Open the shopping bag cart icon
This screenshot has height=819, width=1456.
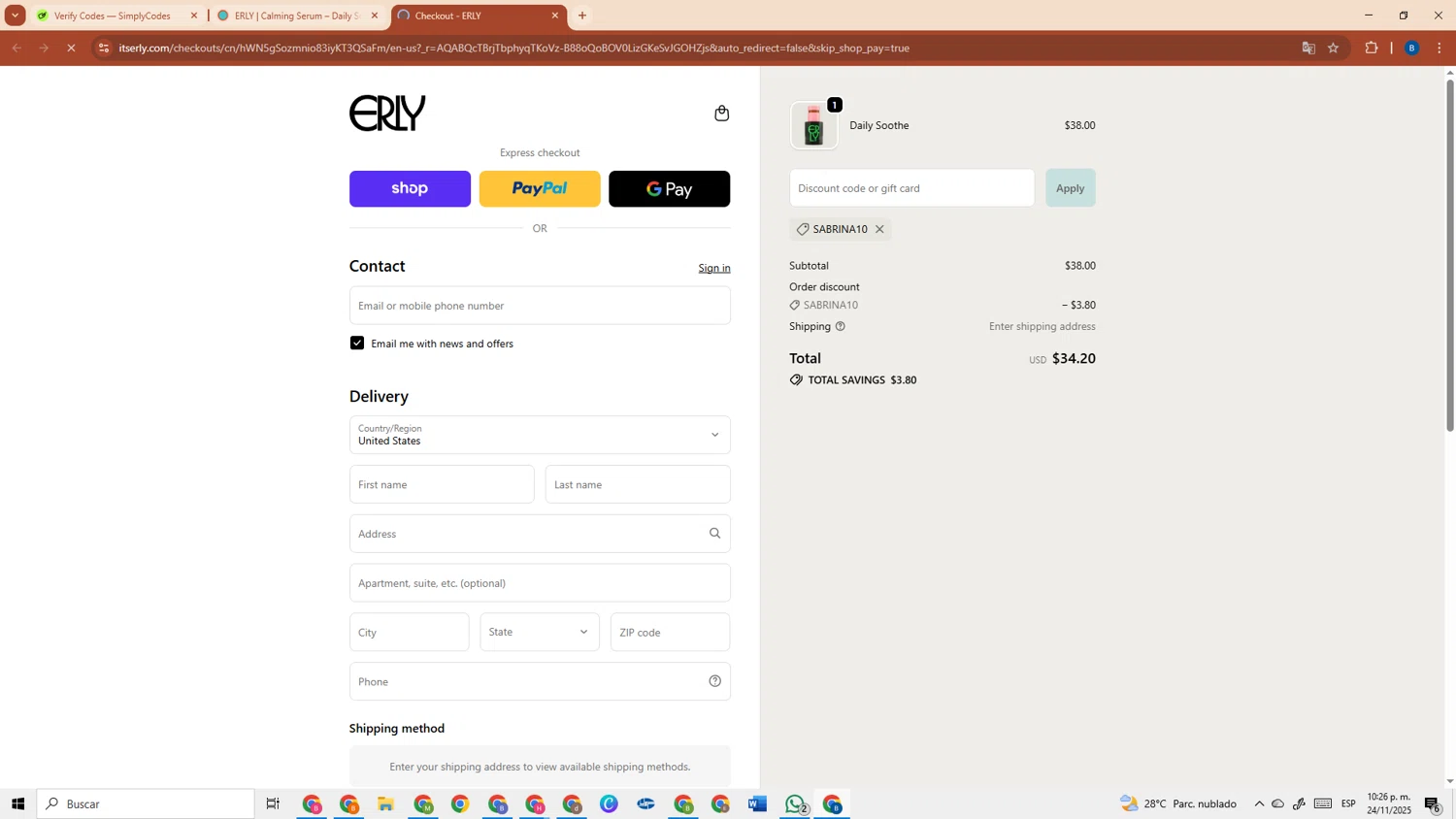[721, 114]
